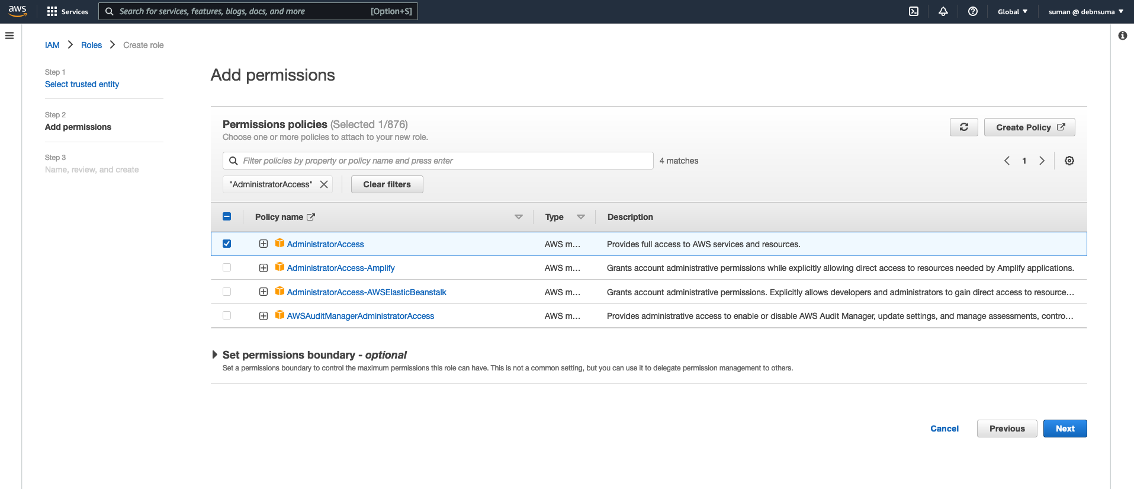Focus the top AWS services search box
Image resolution: width=1135 pixels, height=489 pixels.
tap(258, 12)
